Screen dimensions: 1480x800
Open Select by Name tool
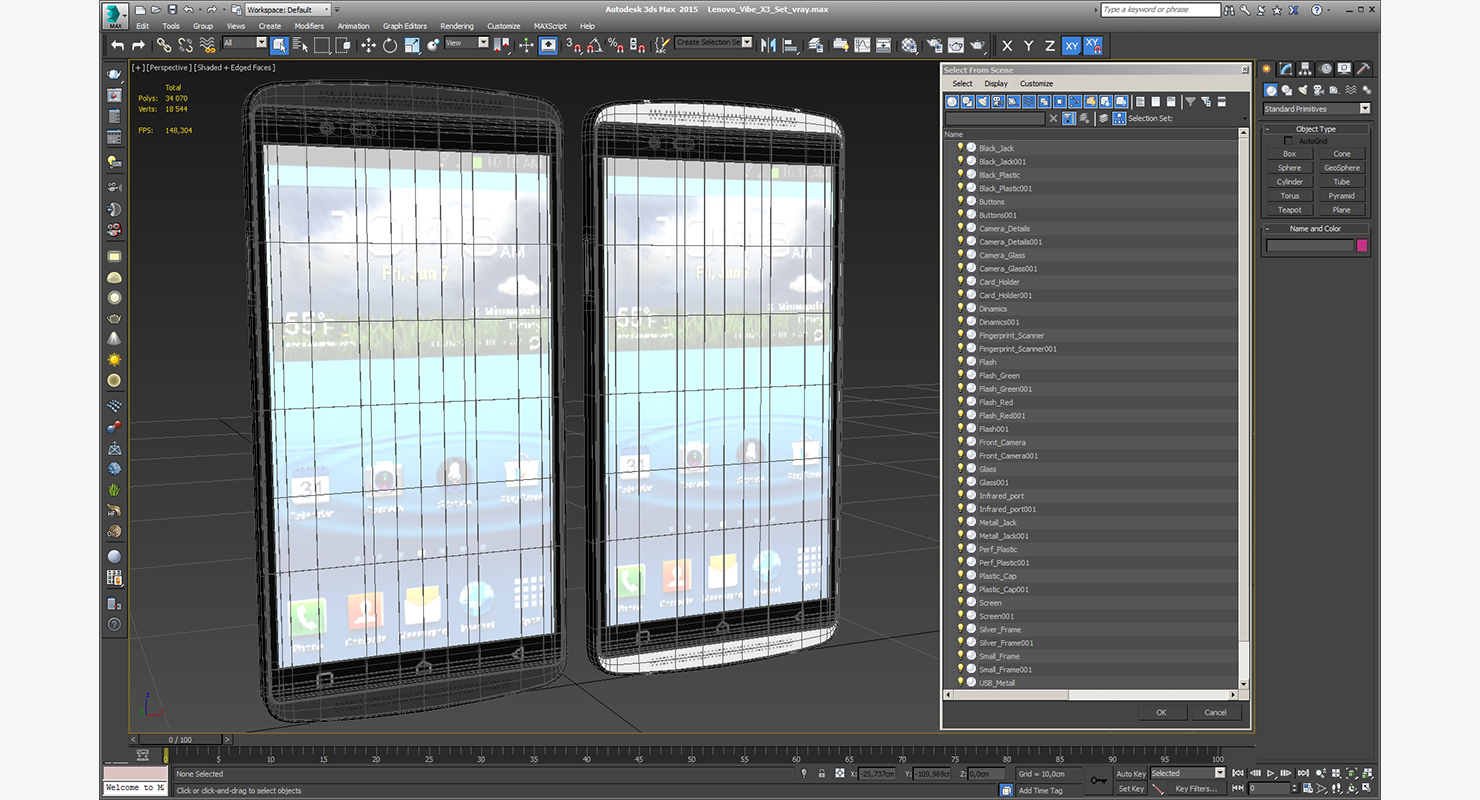coord(301,45)
